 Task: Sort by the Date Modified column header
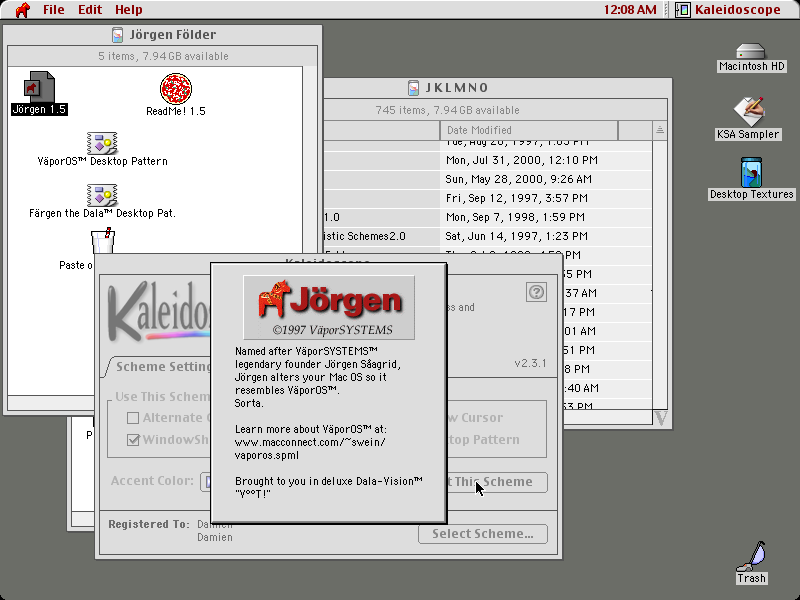[529, 130]
